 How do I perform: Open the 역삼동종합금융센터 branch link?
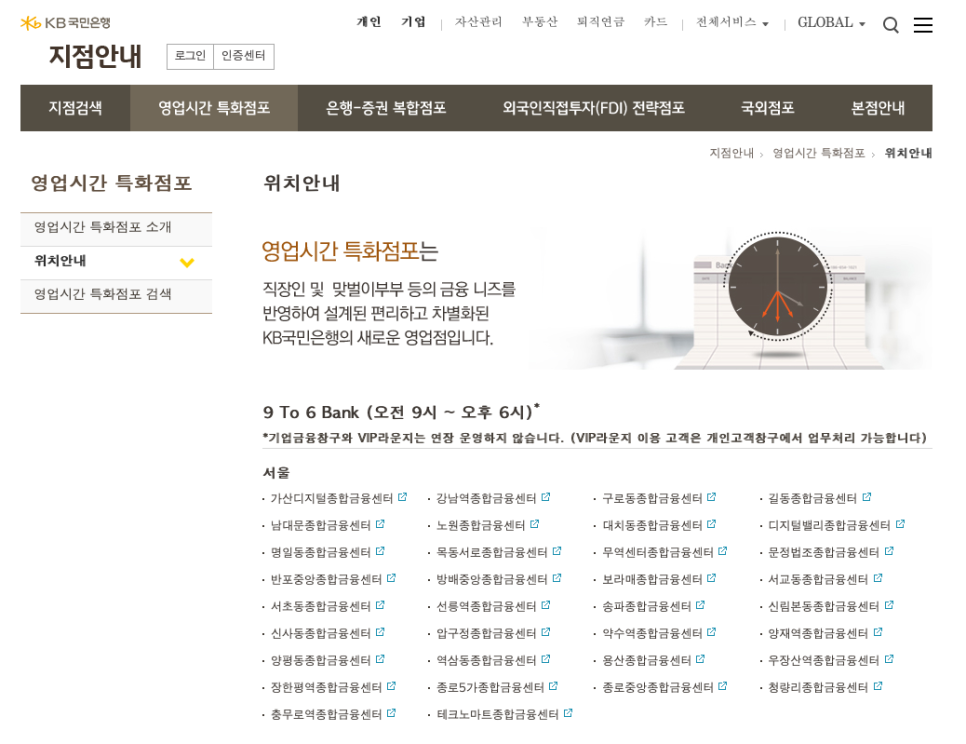[486, 660]
